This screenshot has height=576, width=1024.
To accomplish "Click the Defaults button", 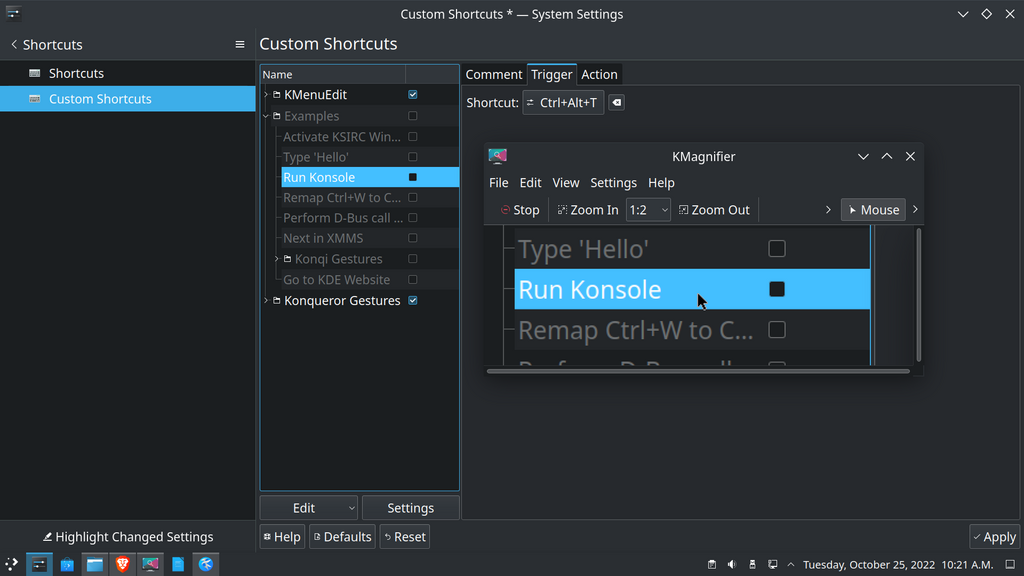I will click(x=342, y=537).
